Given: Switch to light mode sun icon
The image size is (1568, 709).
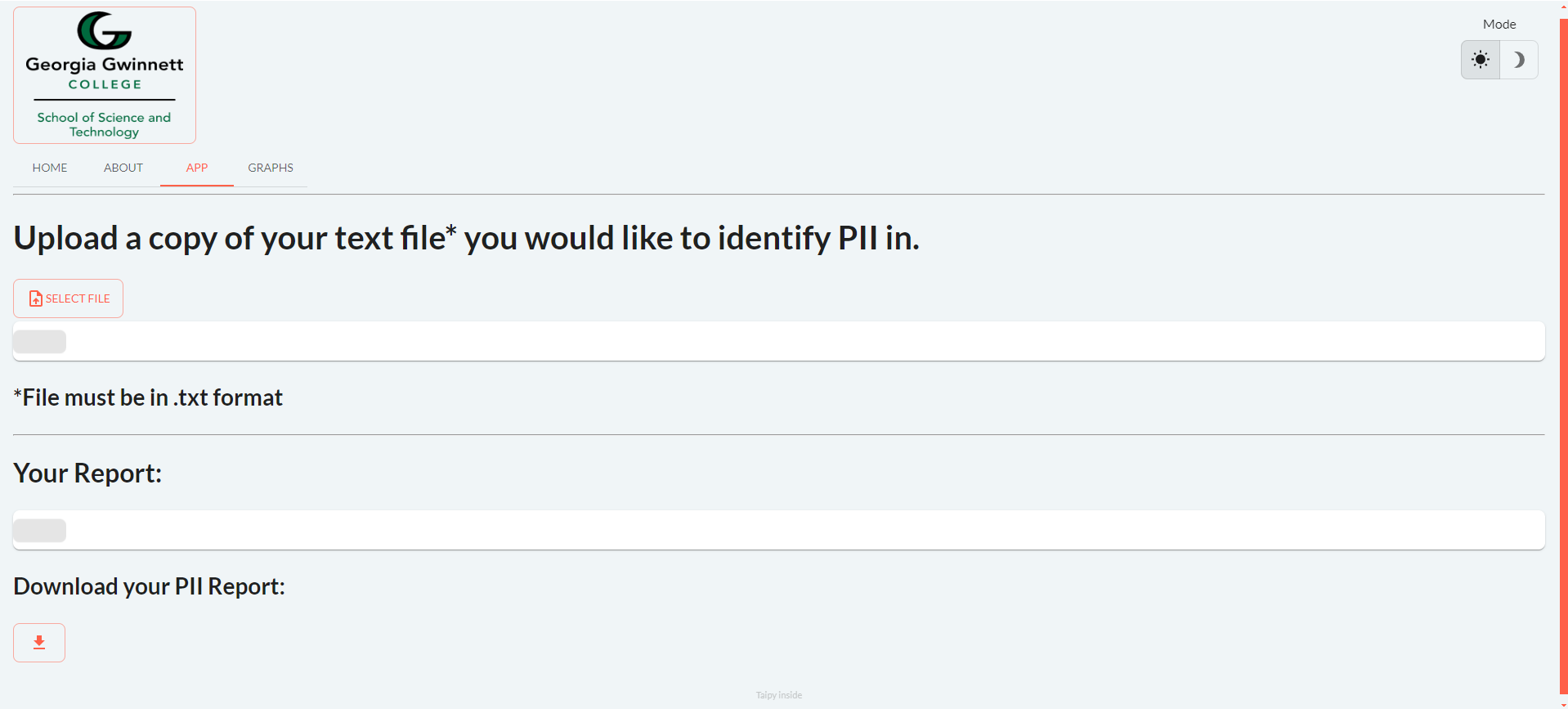Looking at the screenshot, I should pos(1481,60).
